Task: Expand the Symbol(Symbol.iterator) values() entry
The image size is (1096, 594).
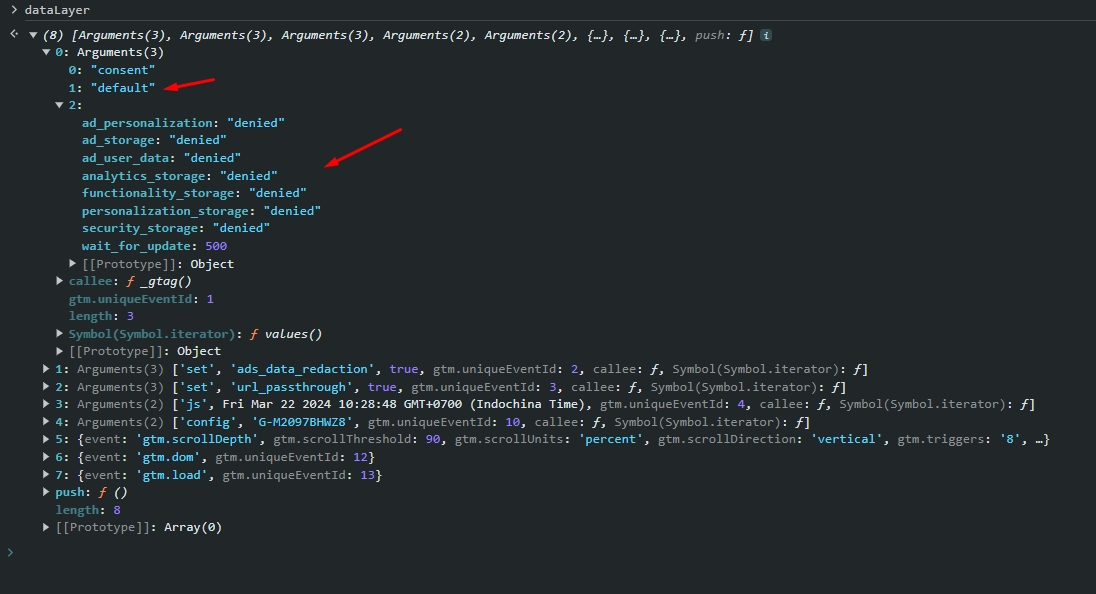Action: coord(59,334)
